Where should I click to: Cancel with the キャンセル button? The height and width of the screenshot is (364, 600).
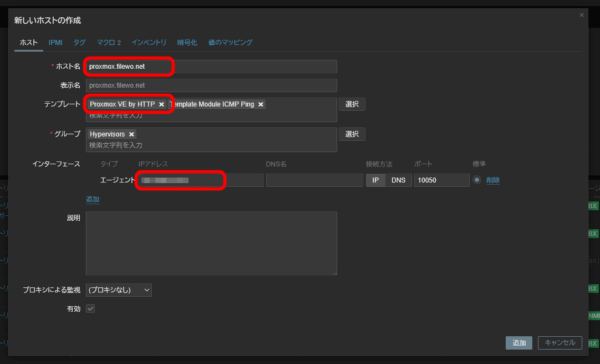click(560, 343)
